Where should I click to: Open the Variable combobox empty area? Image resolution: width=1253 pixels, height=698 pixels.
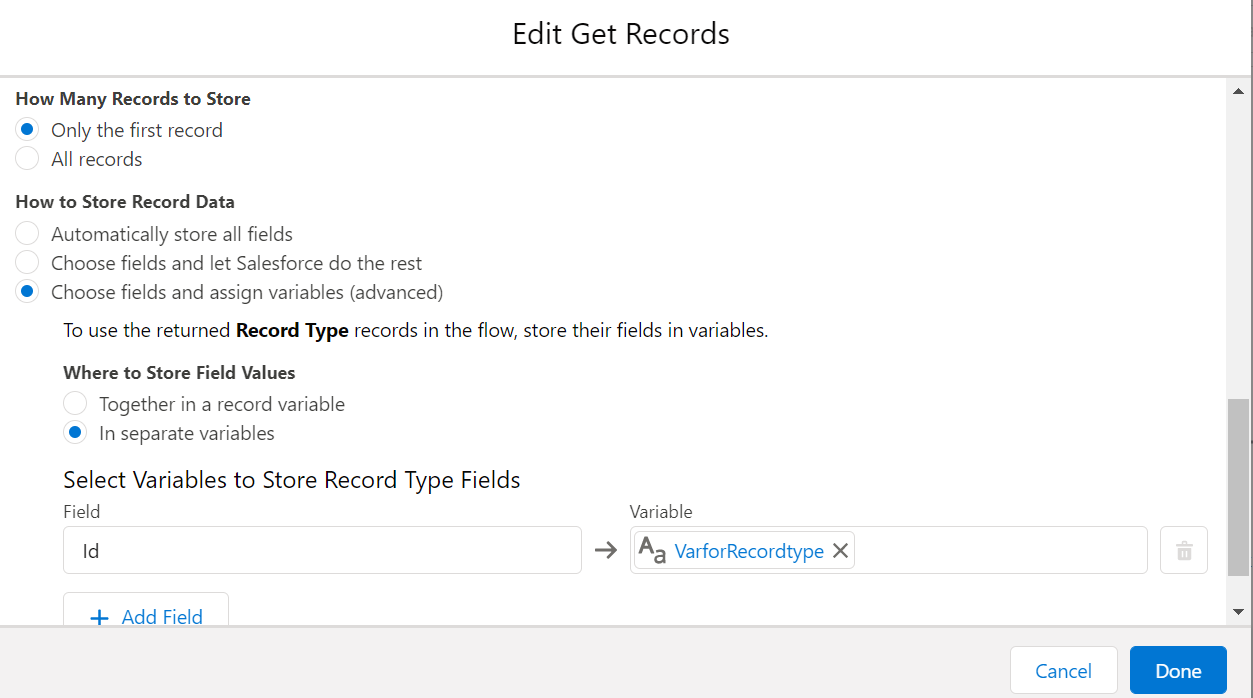coord(1000,551)
